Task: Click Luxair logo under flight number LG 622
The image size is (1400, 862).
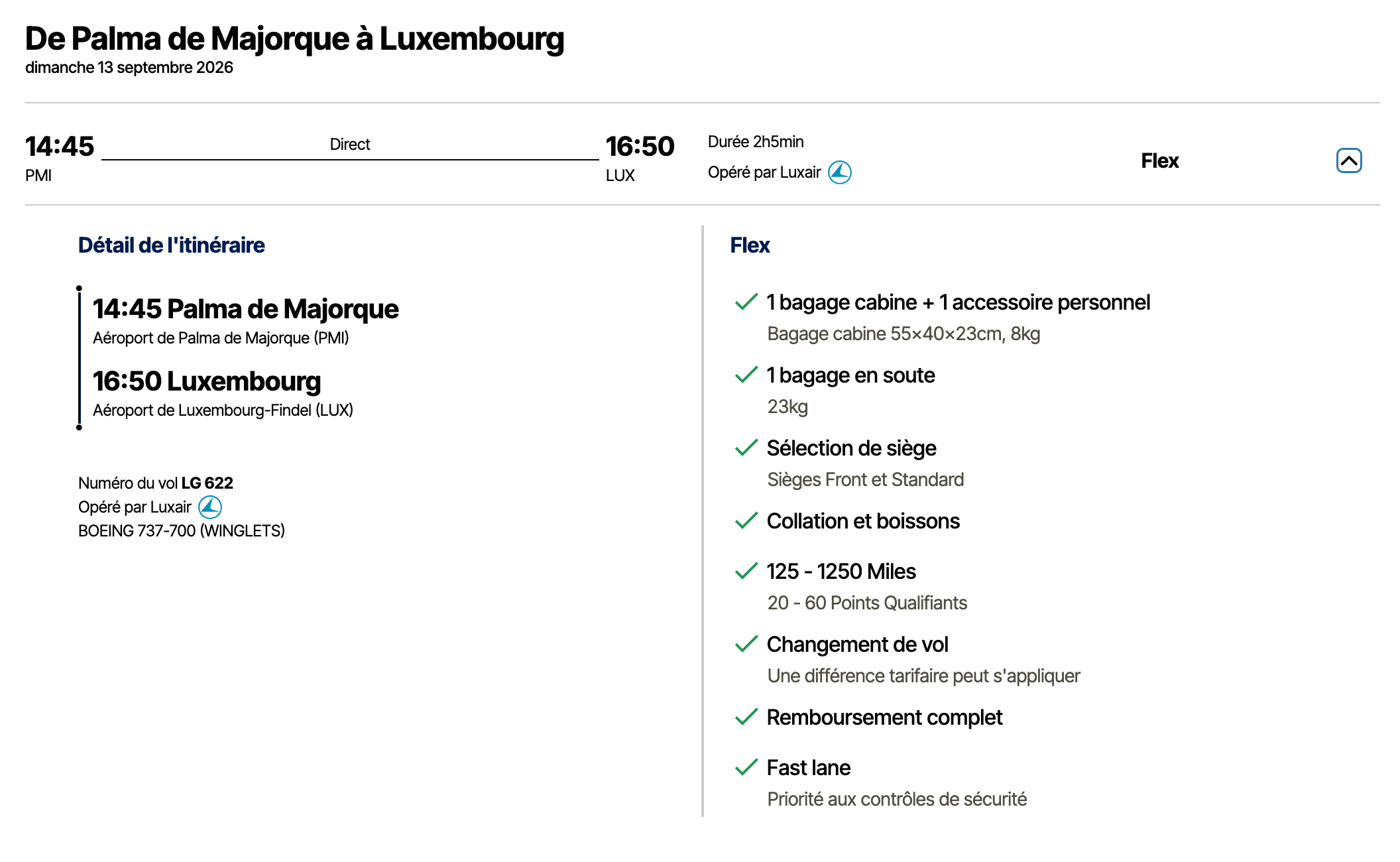Action: coord(210,507)
